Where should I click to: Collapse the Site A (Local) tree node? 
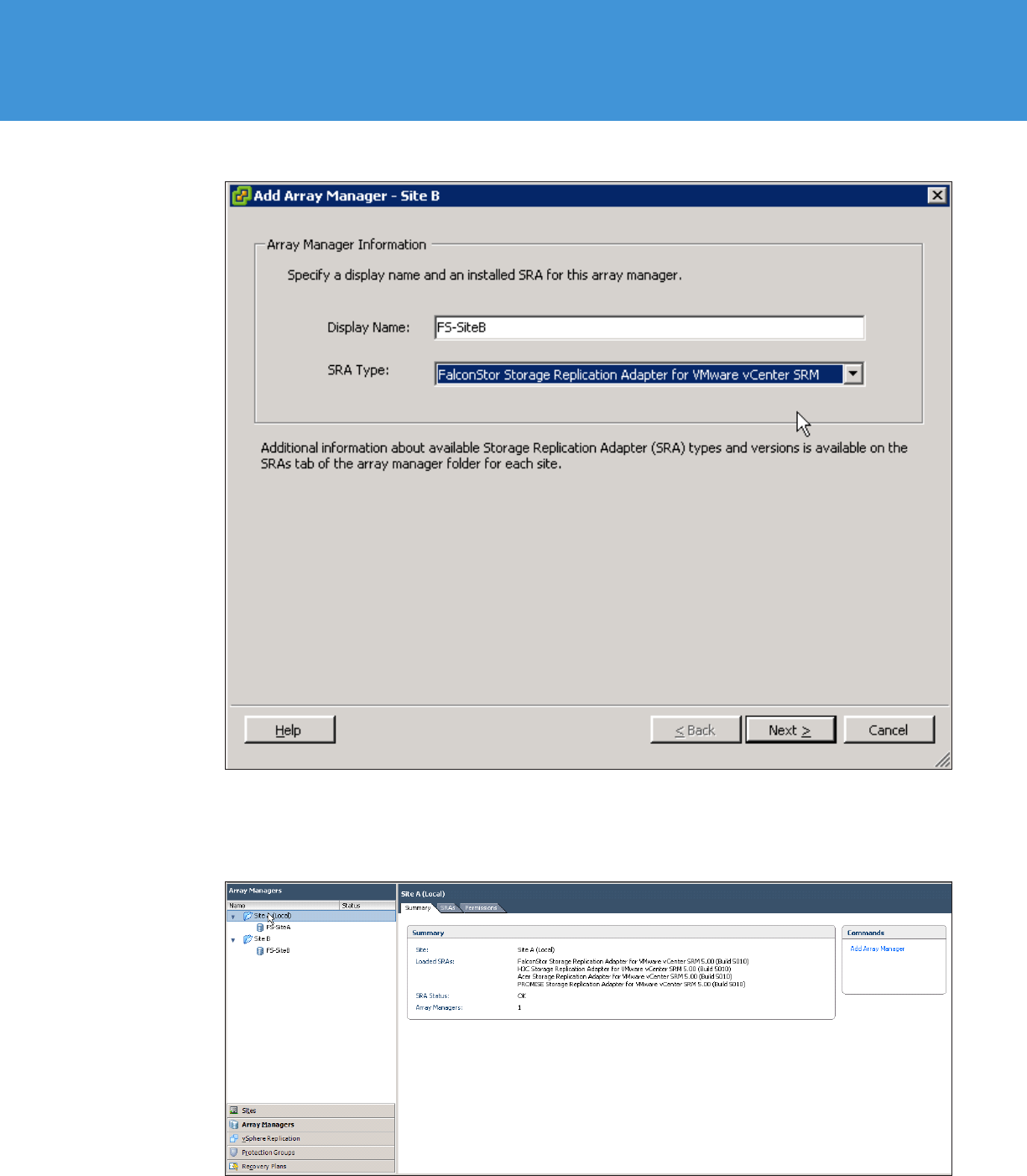pyautogui.click(x=233, y=917)
